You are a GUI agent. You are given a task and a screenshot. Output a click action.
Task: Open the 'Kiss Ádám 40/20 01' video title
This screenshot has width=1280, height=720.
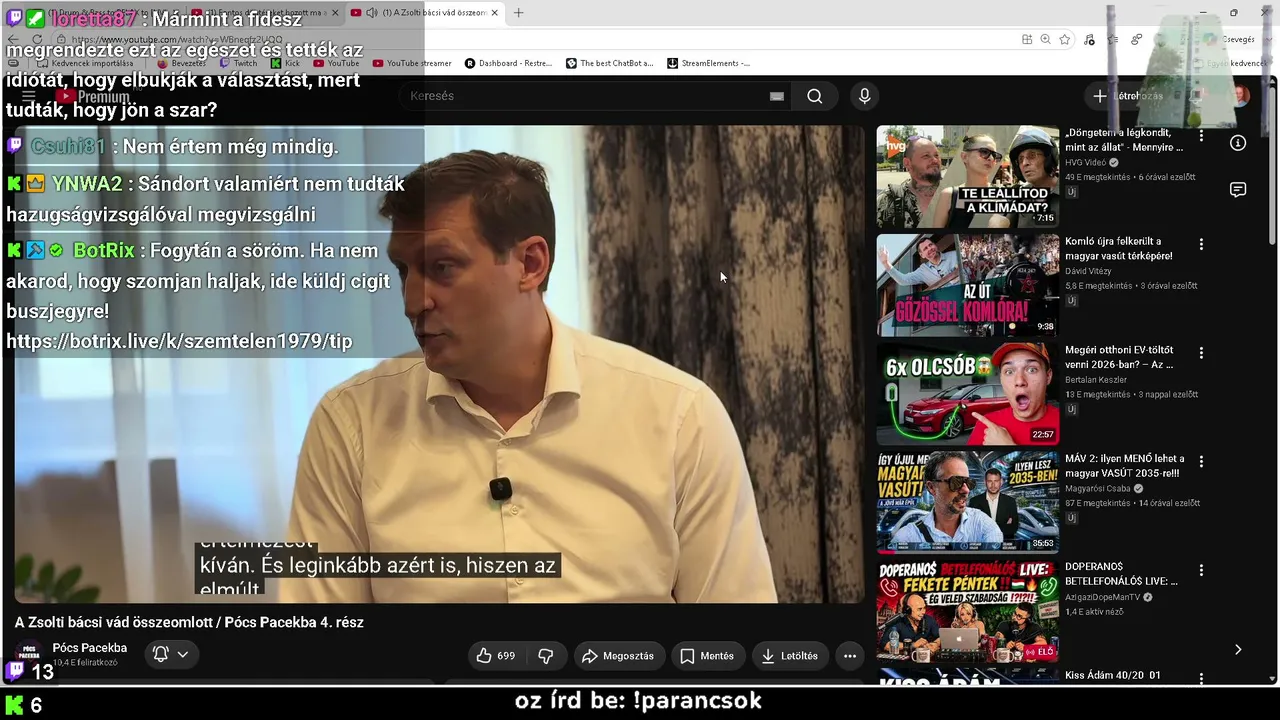(x=1113, y=676)
